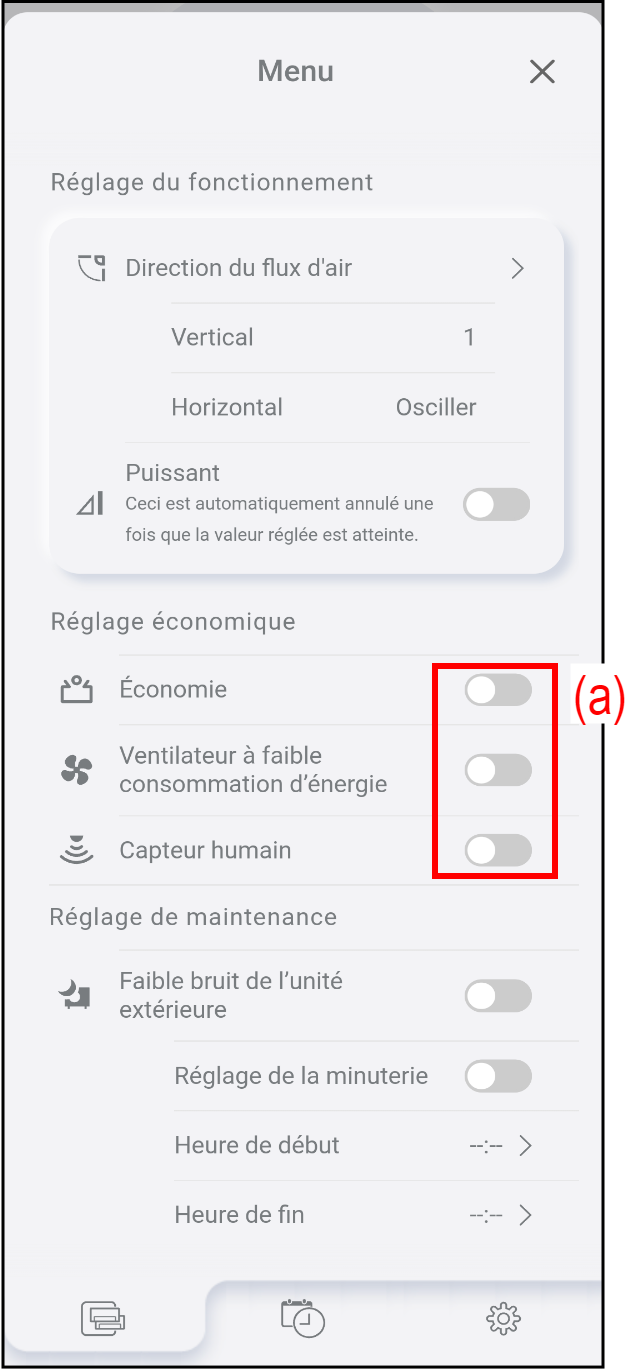
Task: Click the Économie piggy bank icon
Action: [x=77, y=690]
